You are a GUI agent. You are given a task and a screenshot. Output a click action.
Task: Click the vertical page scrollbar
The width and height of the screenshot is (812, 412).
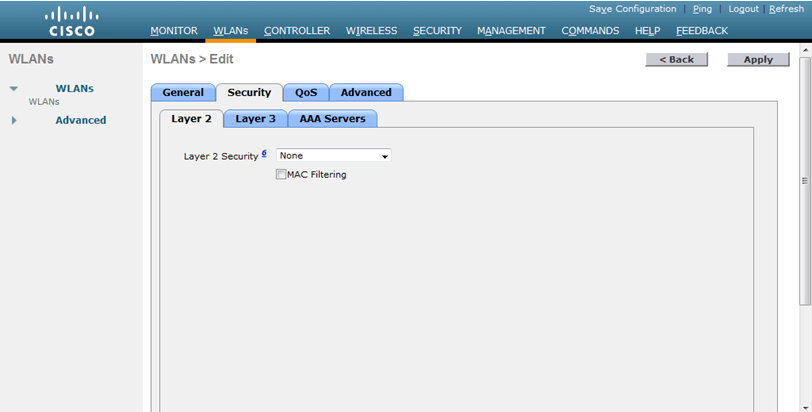coord(806,181)
